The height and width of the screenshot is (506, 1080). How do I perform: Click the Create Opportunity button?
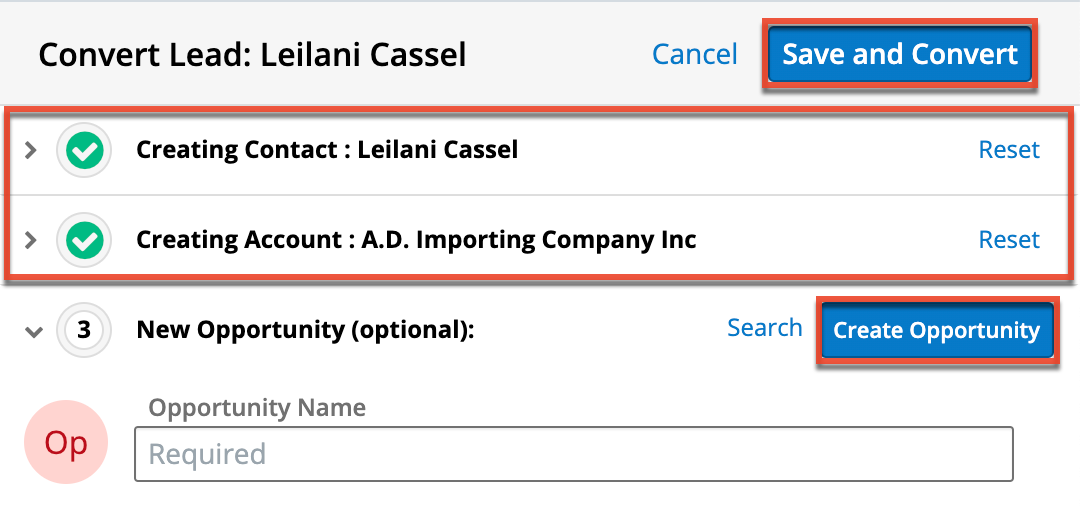coord(936,330)
